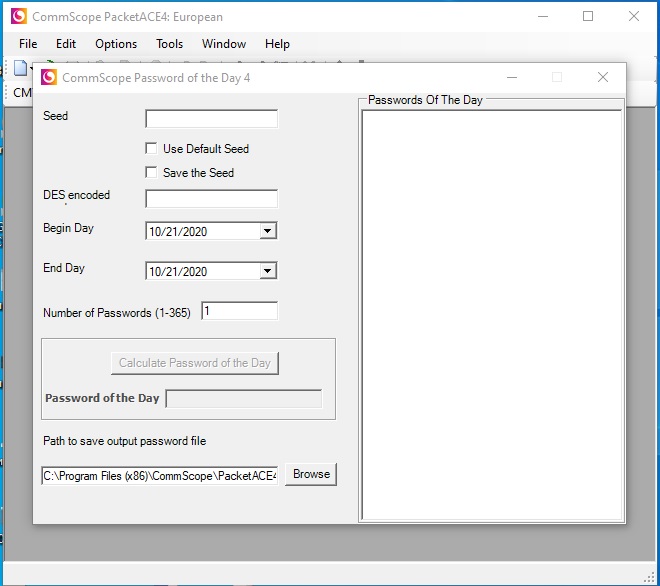Minimize the PacketACE4 main window
Image resolution: width=660 pixels, height=586 pixels.
point(543,16)
